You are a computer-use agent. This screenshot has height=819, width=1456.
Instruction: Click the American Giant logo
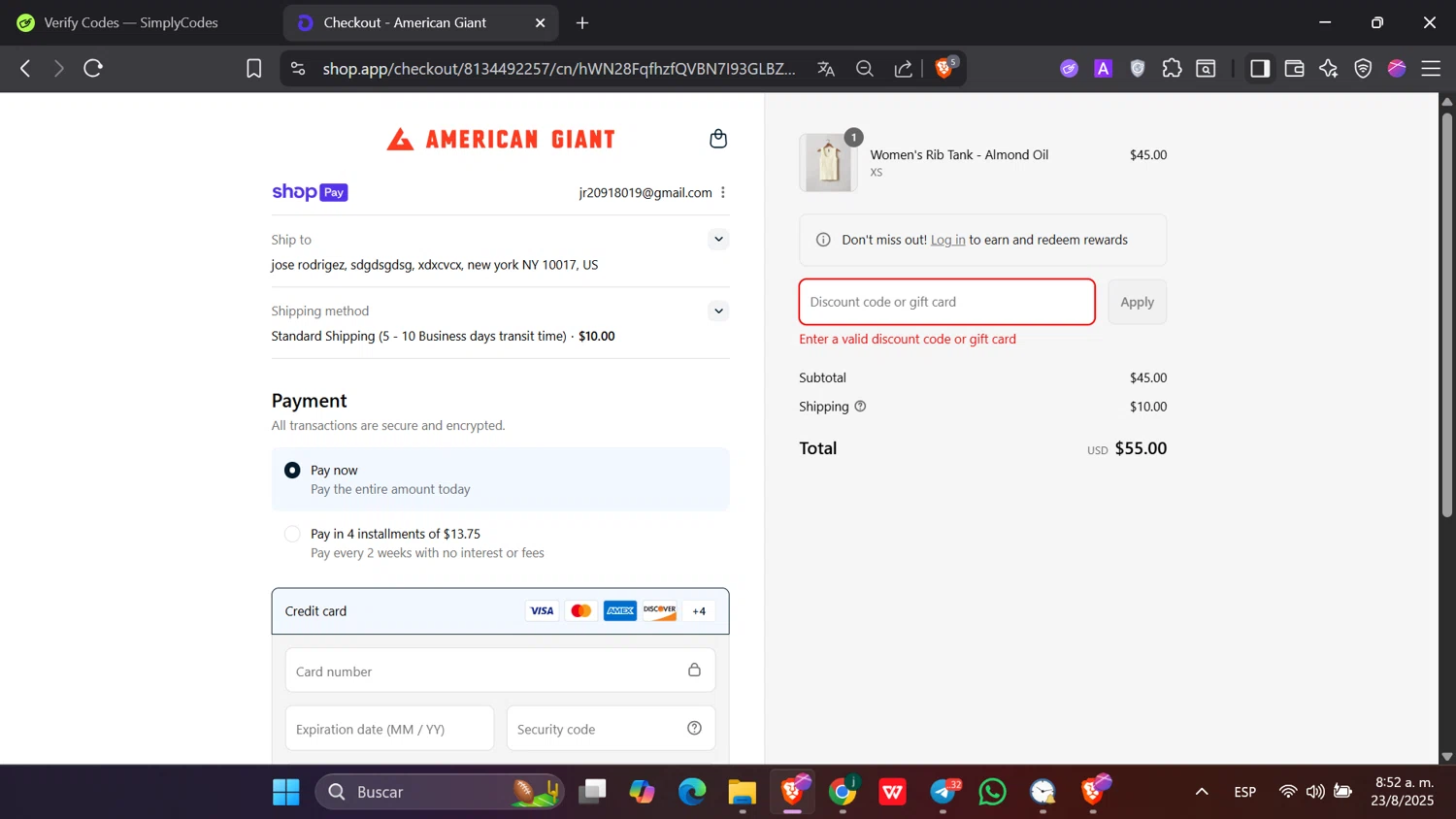click(x=501, y=140)
